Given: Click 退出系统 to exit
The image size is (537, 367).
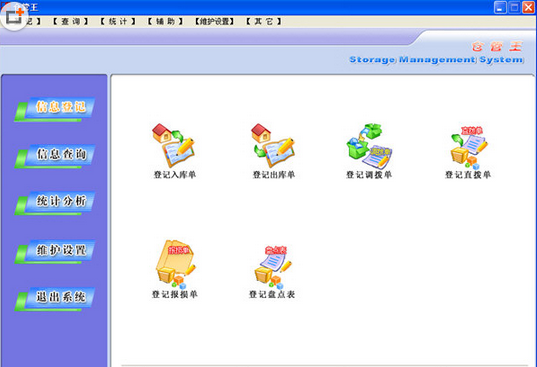Looking at the screenshot, I should pos(55,299).
